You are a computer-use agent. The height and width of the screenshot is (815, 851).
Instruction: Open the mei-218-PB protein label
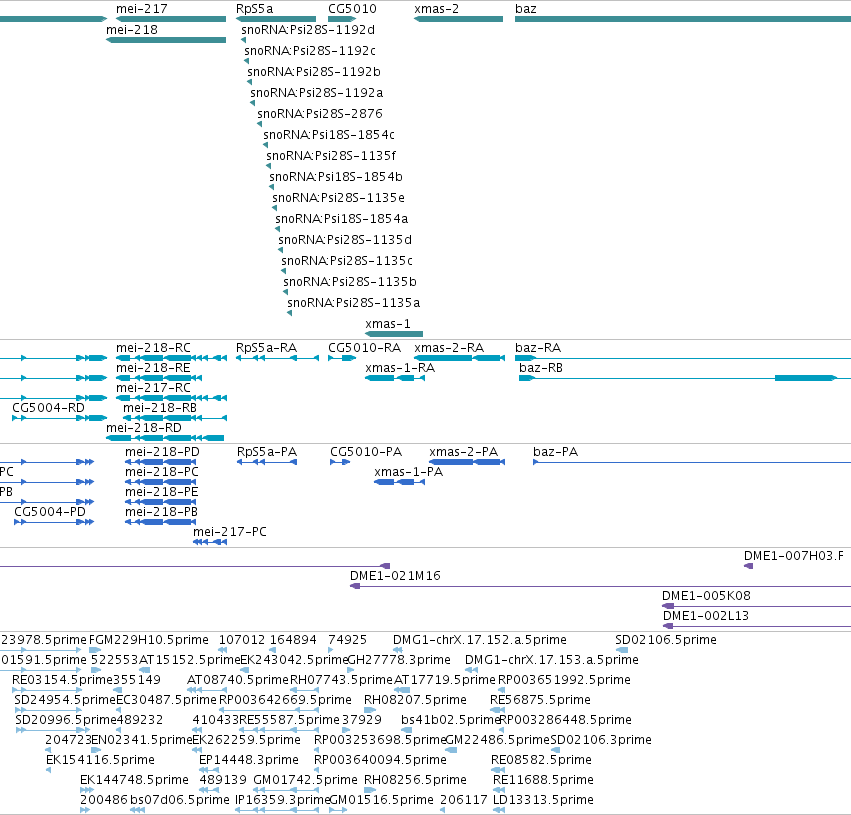[161, 512]
